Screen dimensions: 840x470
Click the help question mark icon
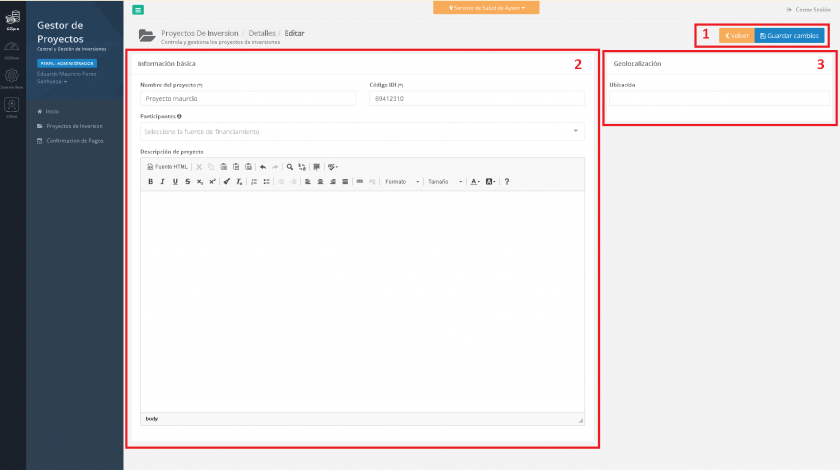click(x=507, y=181)
